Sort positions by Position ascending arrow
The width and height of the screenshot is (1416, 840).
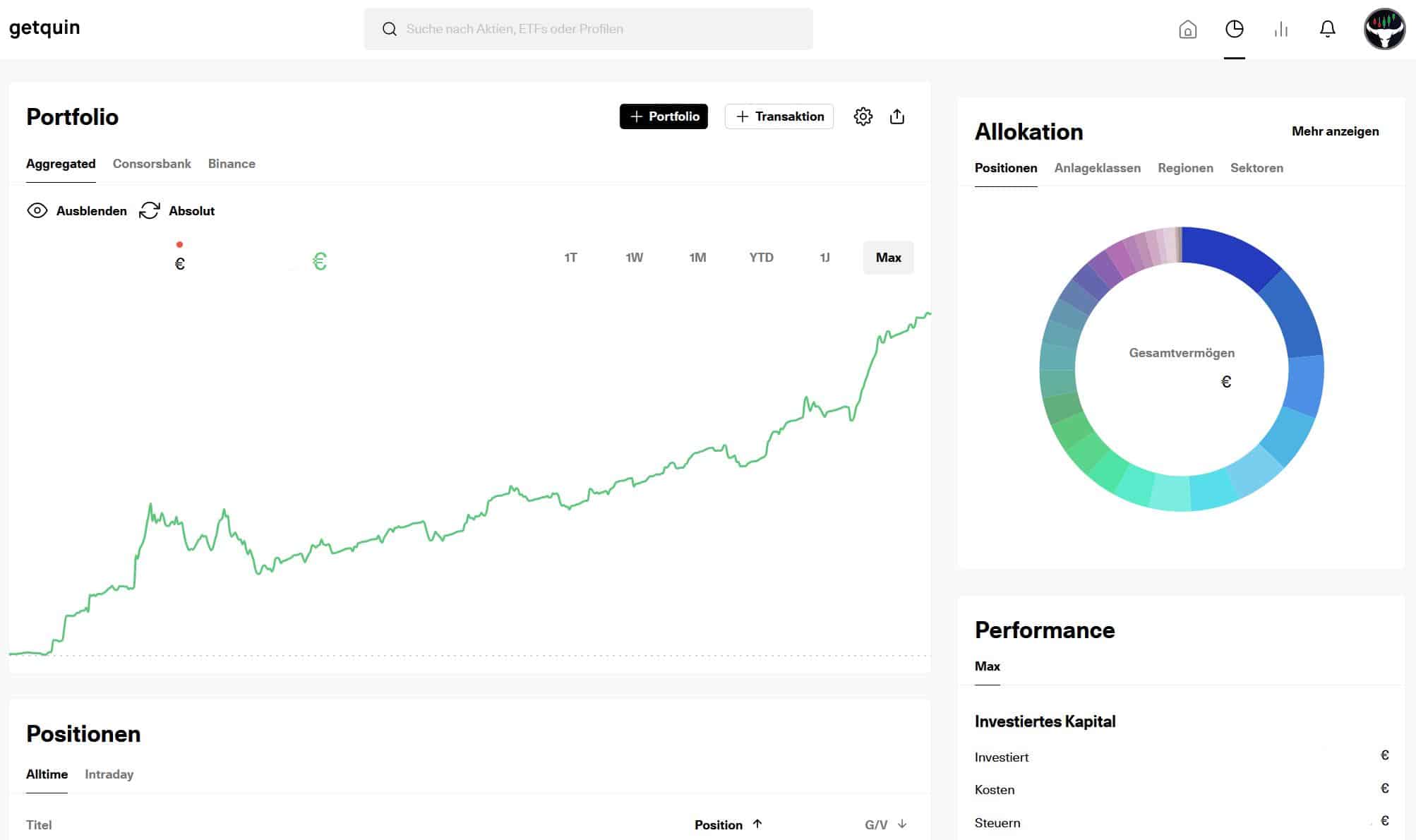click(757, 824)
